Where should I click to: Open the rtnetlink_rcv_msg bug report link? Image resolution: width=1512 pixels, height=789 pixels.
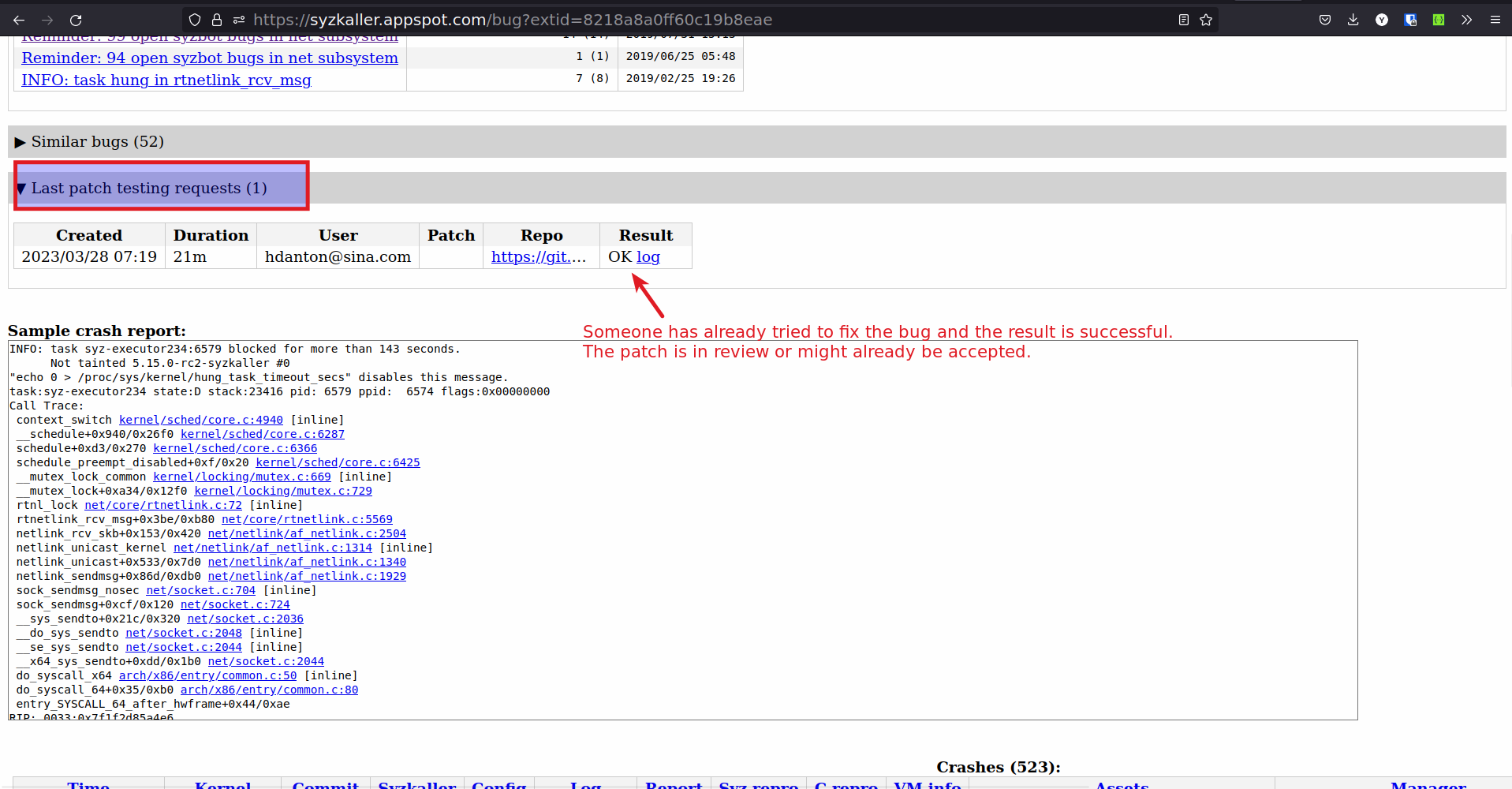pyautogui.click(x=166, y=80)
